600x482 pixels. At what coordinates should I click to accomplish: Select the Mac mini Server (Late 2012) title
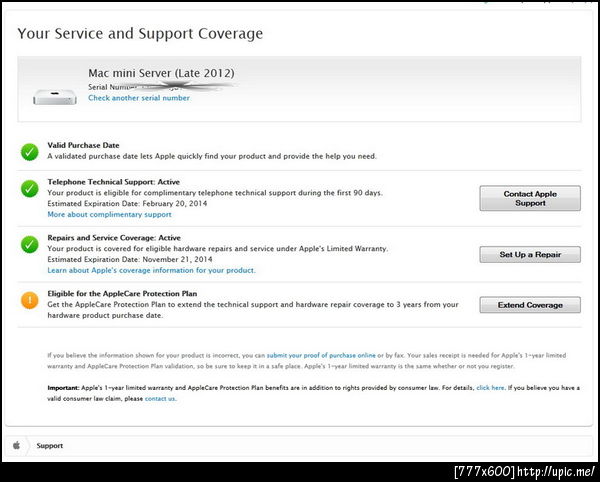[161, 73]
